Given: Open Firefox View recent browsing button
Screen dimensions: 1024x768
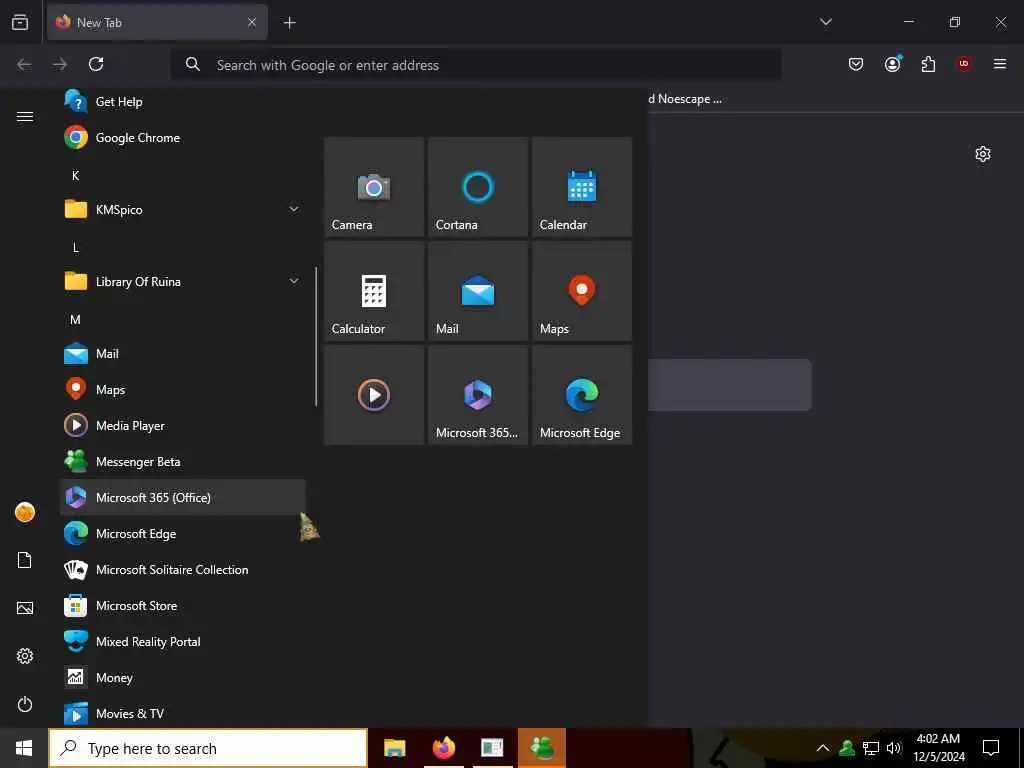Looking at the screenshot, I should click(x=20, y=22).
